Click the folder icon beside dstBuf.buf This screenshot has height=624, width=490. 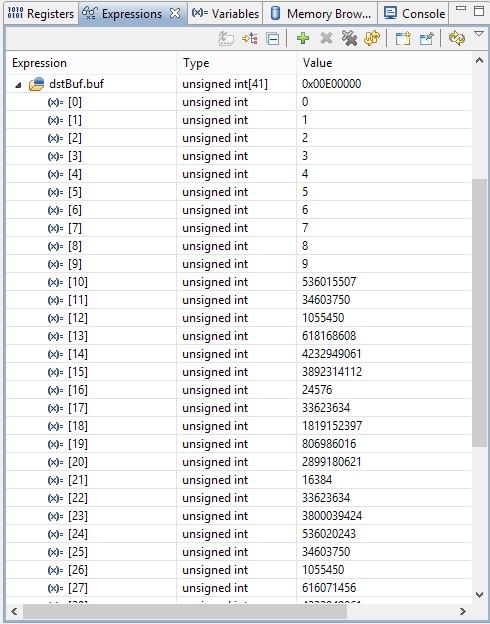click(36, 84)
